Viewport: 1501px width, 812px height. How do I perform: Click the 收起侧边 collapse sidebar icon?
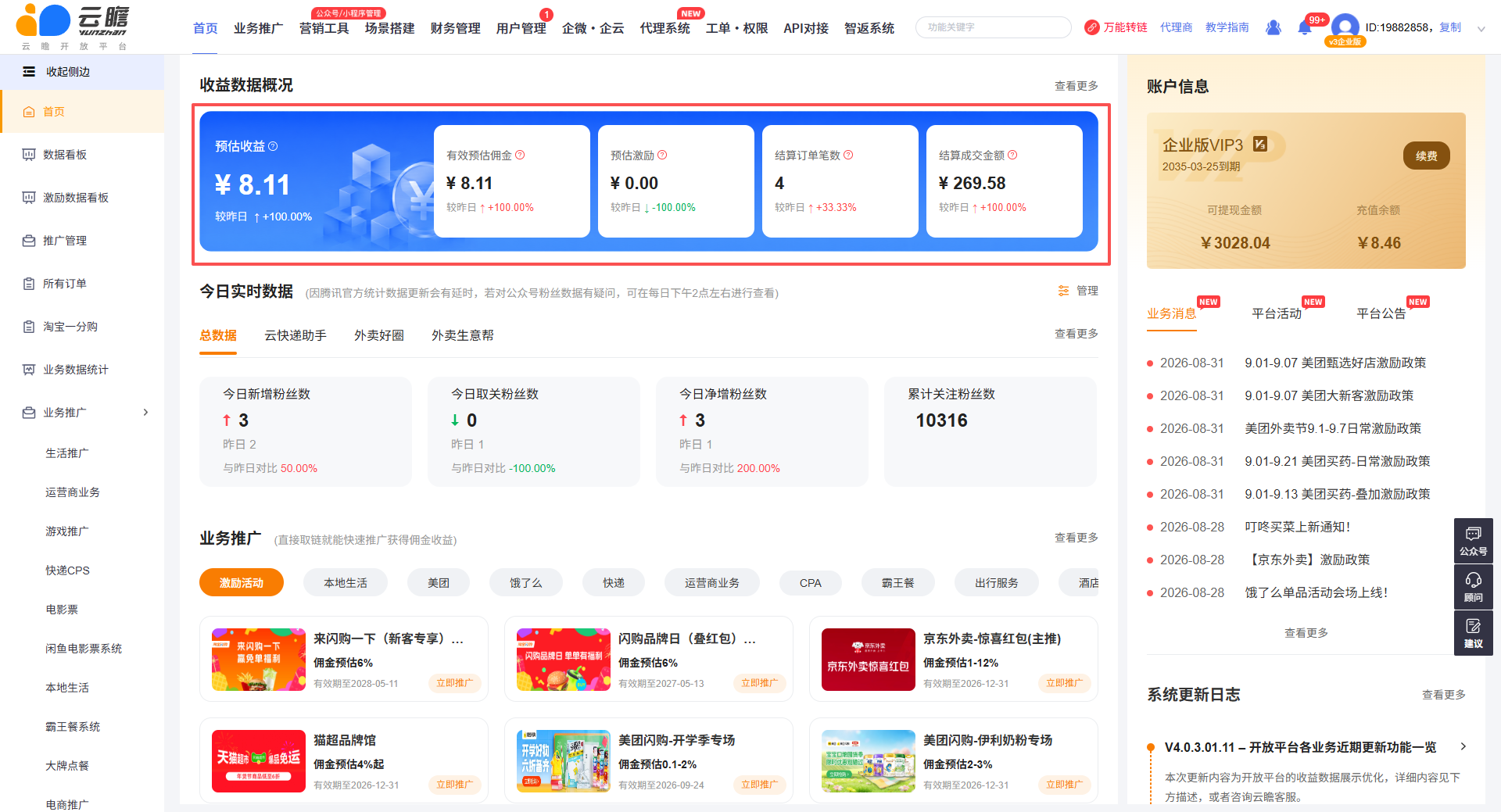point(29,72)
